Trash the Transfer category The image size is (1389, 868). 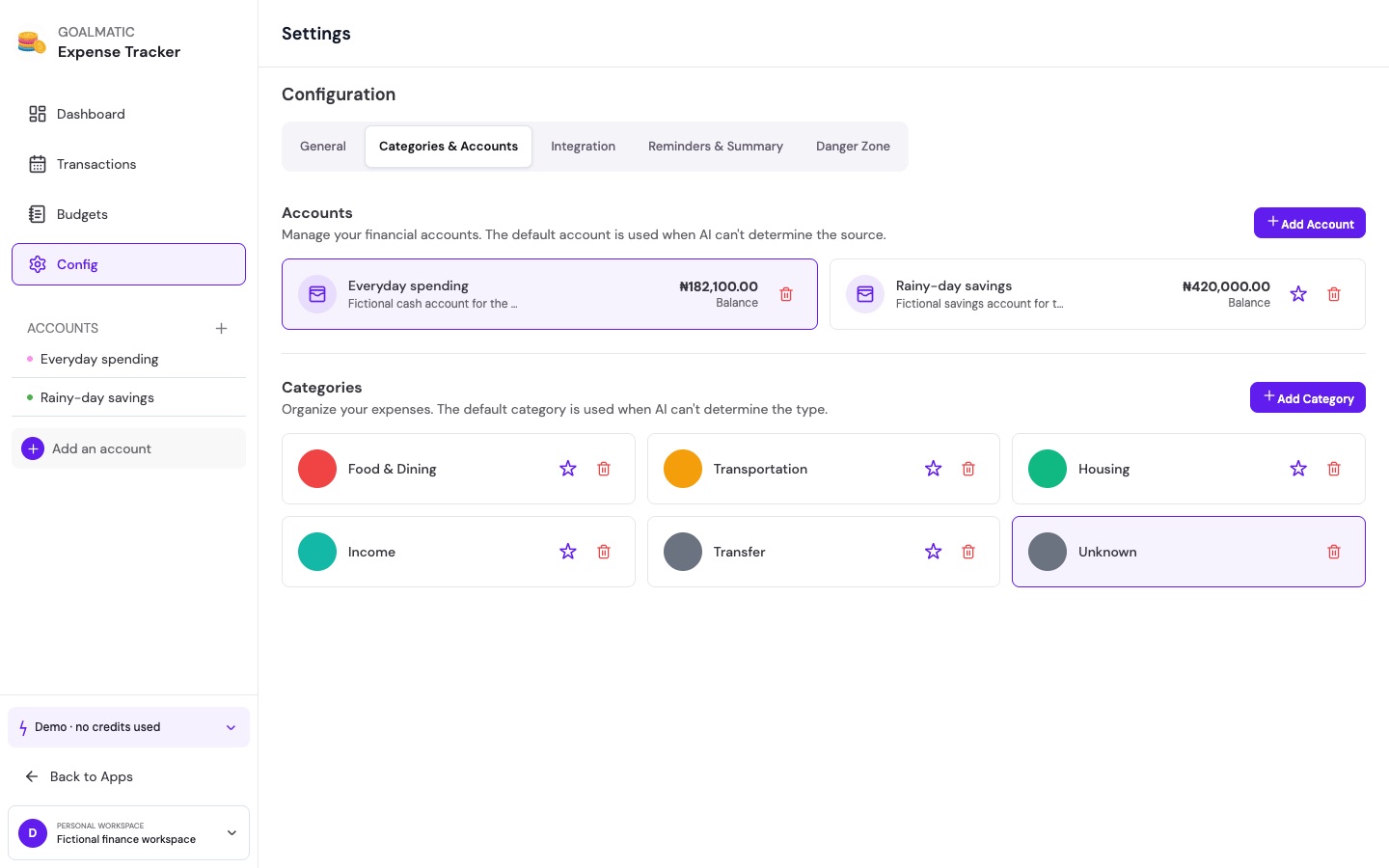pos(968,552)
